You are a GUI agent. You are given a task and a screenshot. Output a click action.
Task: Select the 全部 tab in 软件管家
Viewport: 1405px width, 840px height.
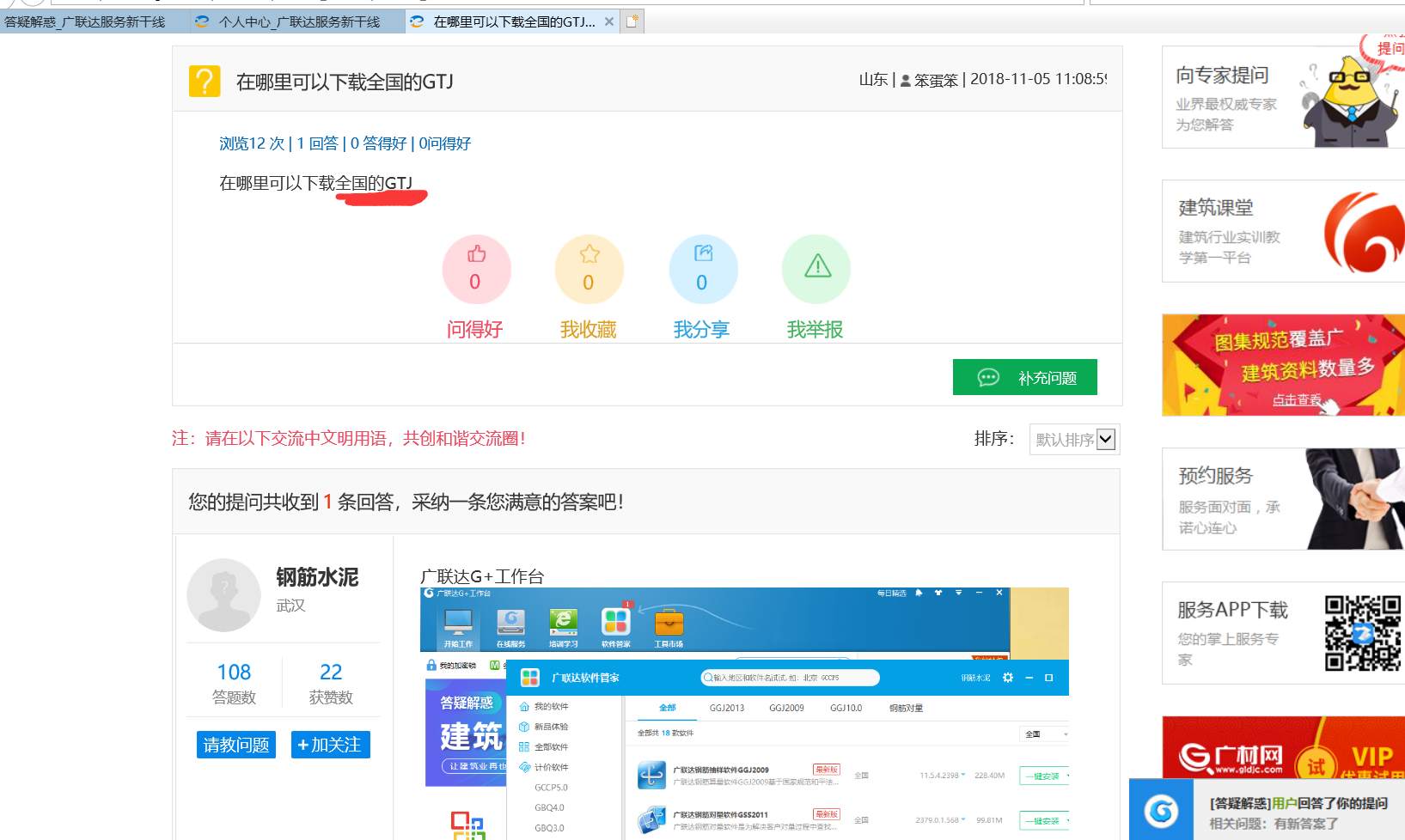point(668,708)
